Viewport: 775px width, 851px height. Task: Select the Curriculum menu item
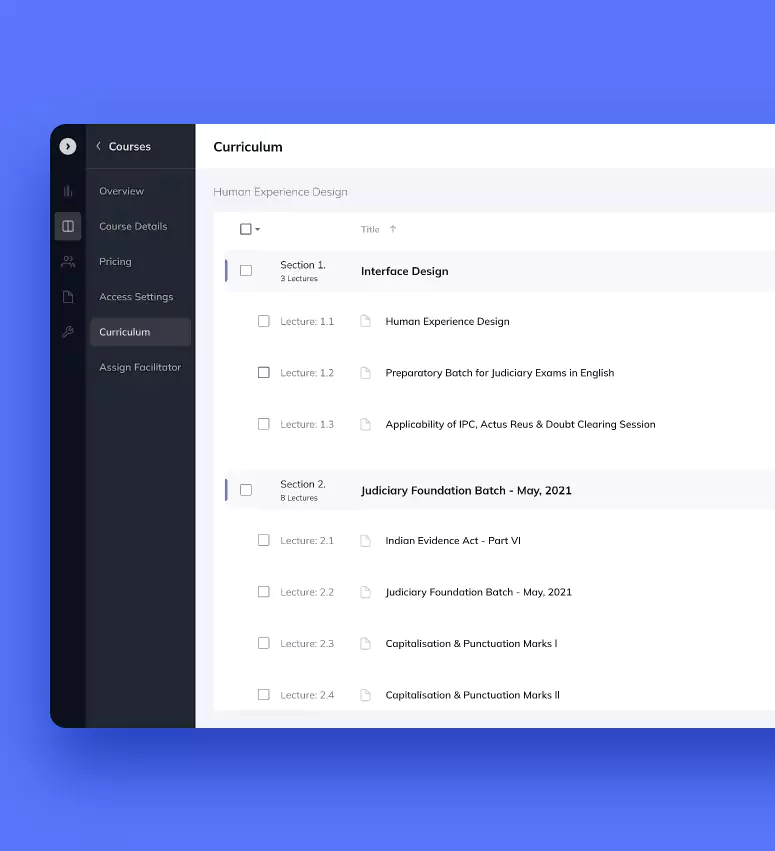[x=141, y=332]
